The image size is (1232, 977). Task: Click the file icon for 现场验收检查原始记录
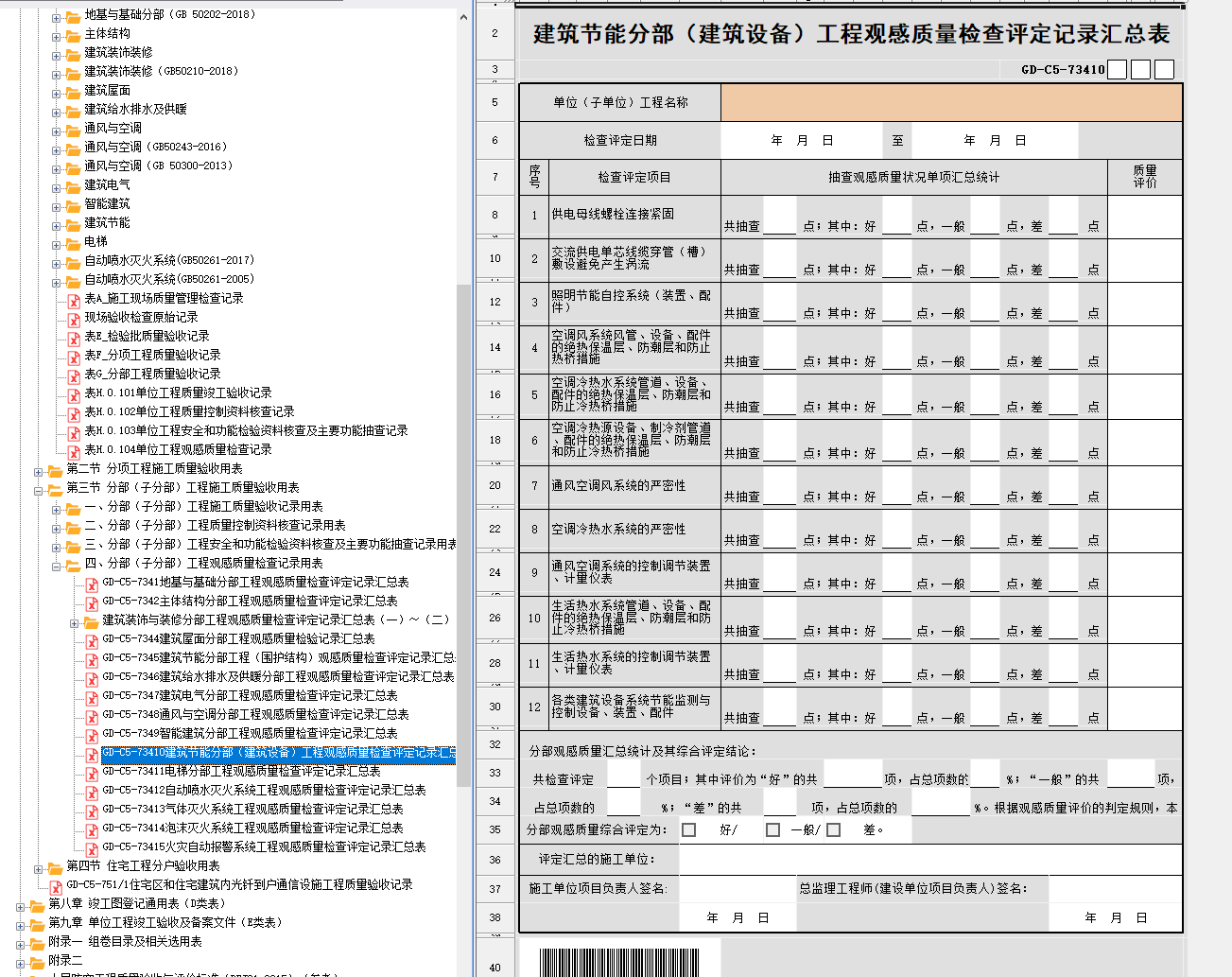[x=73, y=319]
